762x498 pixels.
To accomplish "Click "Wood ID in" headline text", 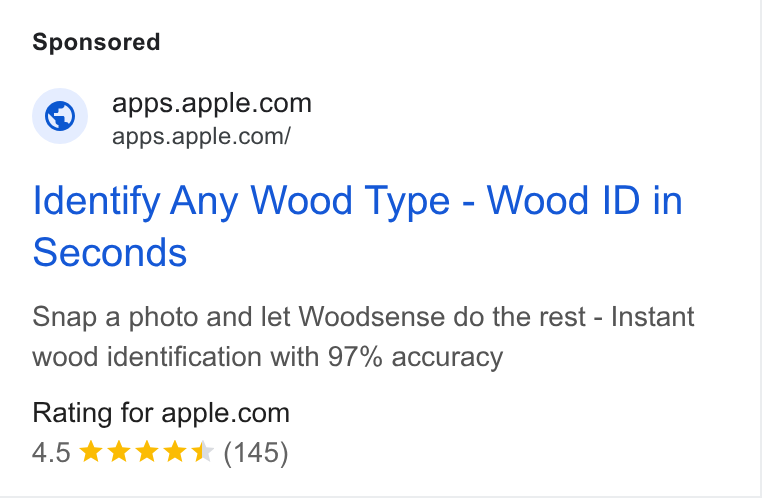I will 585,200.
